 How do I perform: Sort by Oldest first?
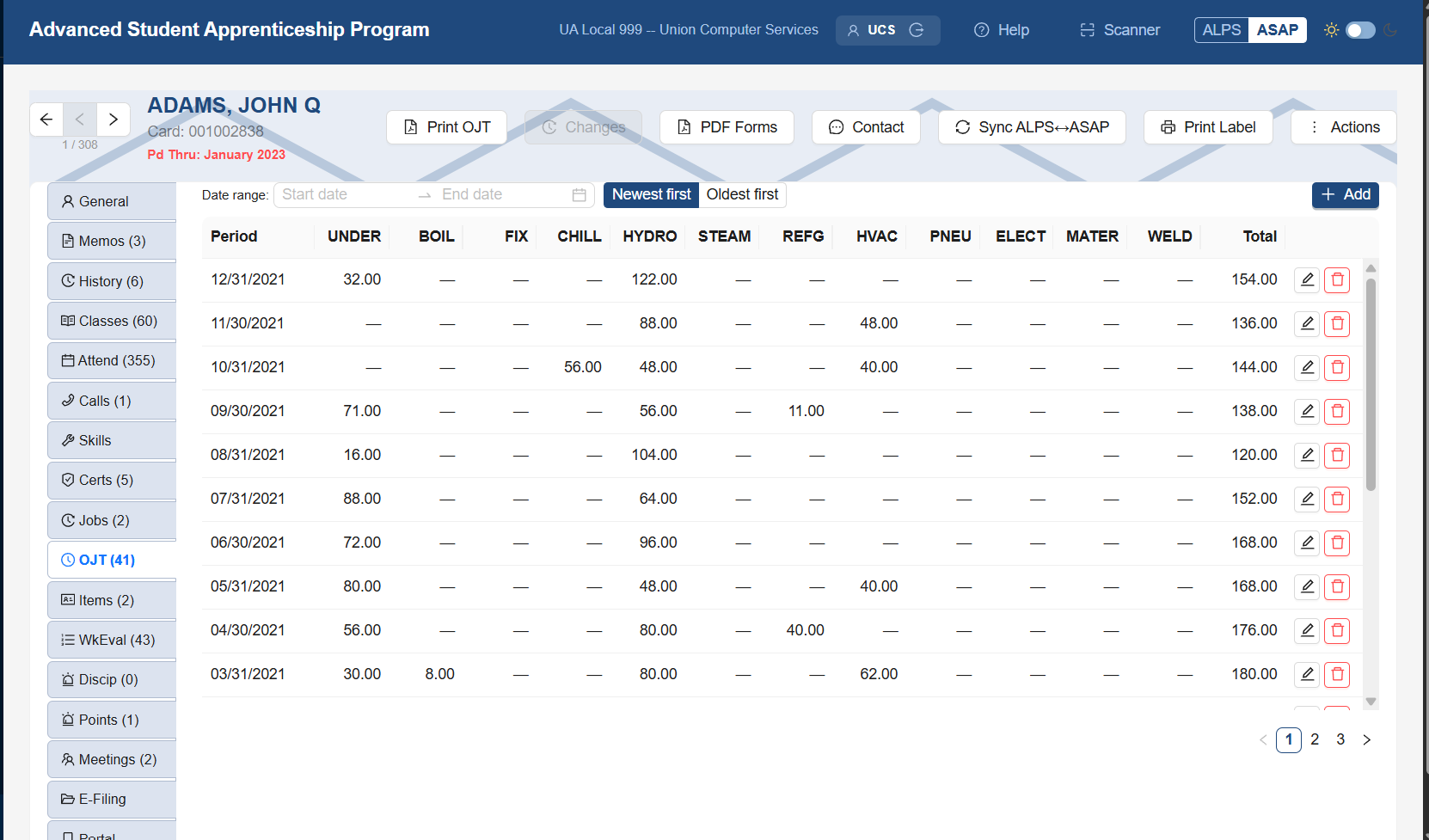pos(742,195)
